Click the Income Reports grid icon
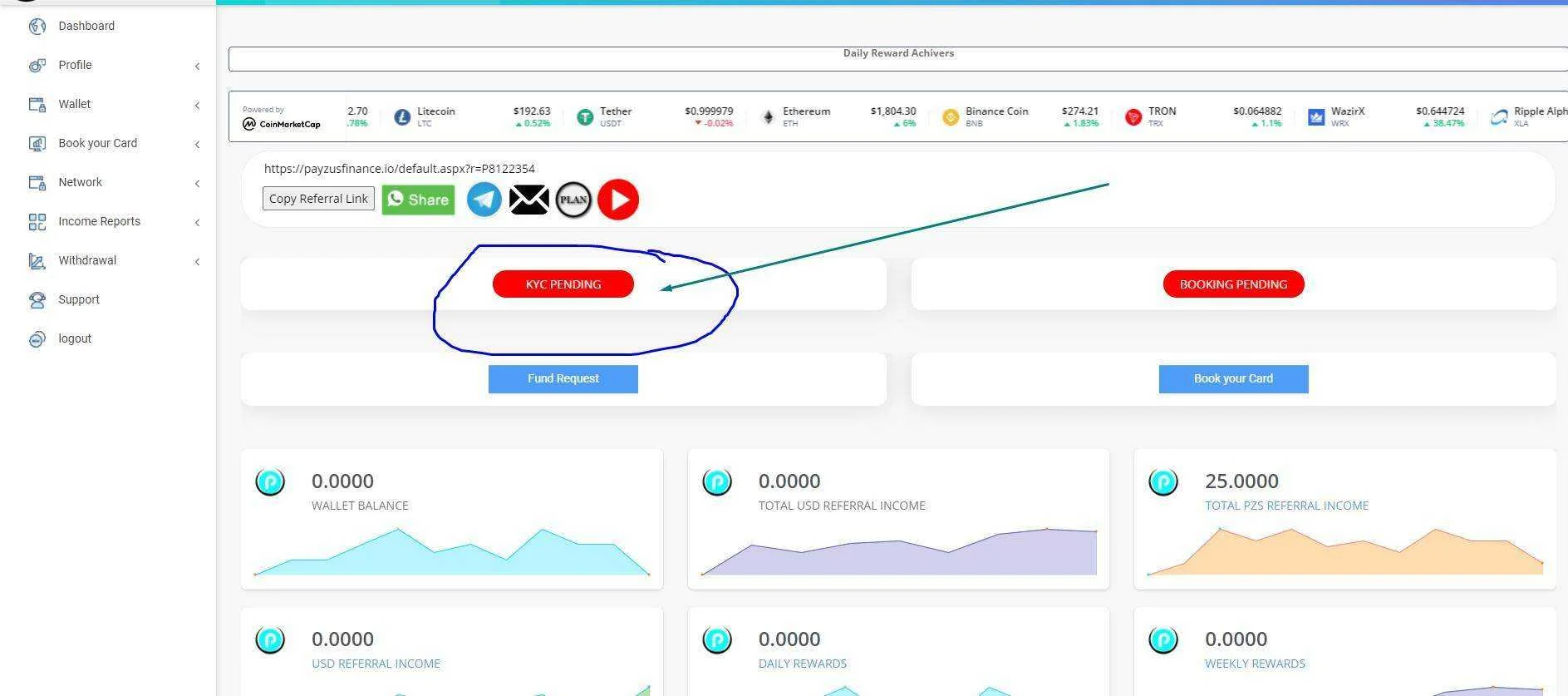Screen dimensions: 1568x696 tap(37, 222)
